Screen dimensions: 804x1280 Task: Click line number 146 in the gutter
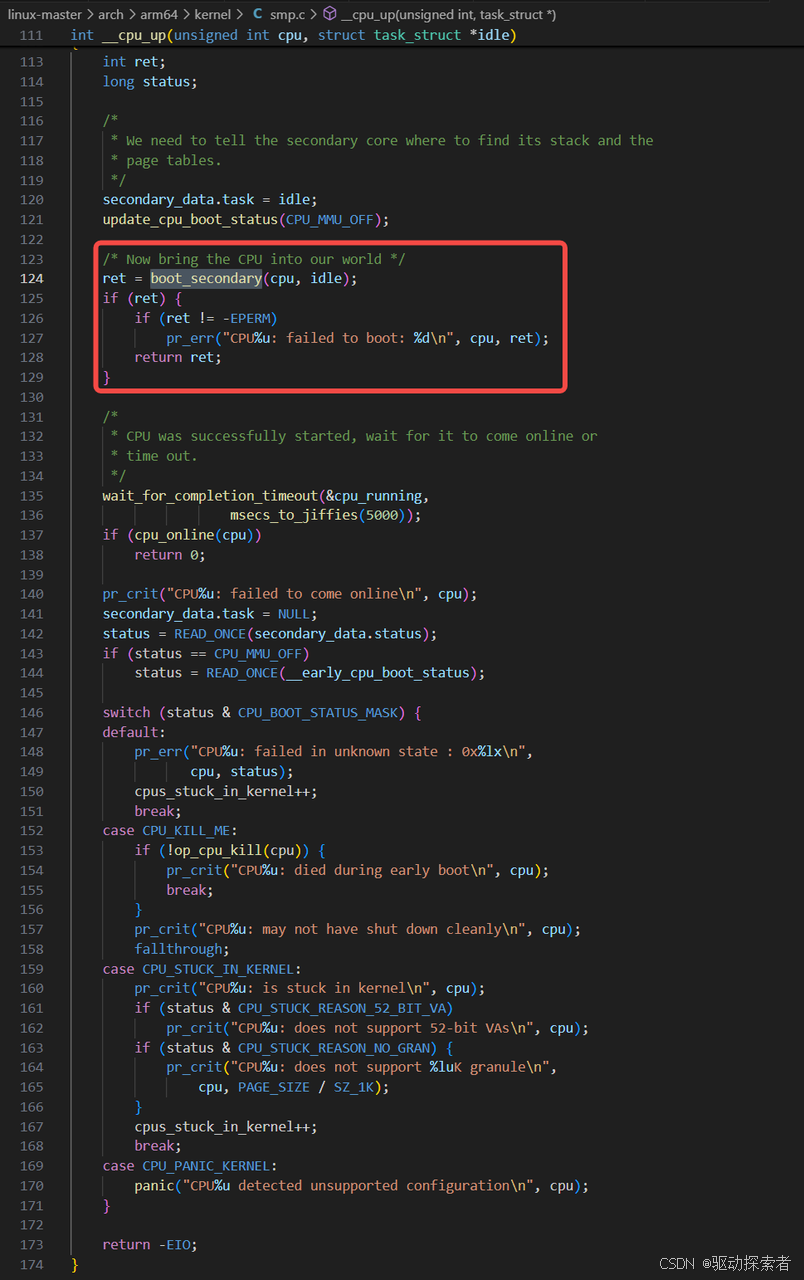click(31, 712)
